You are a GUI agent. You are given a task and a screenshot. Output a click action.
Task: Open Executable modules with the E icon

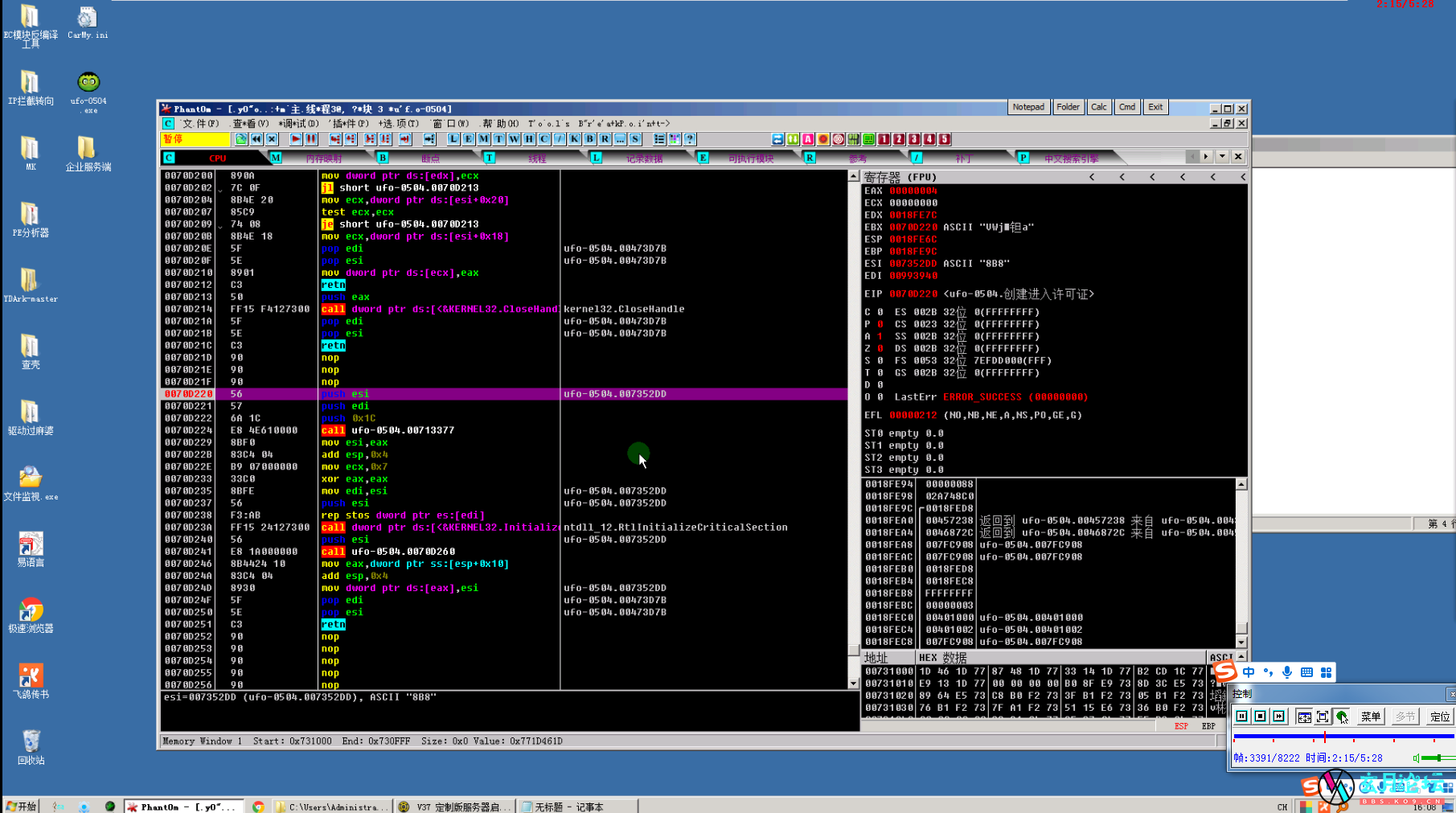pyautogui.click(x=468, y=139)
